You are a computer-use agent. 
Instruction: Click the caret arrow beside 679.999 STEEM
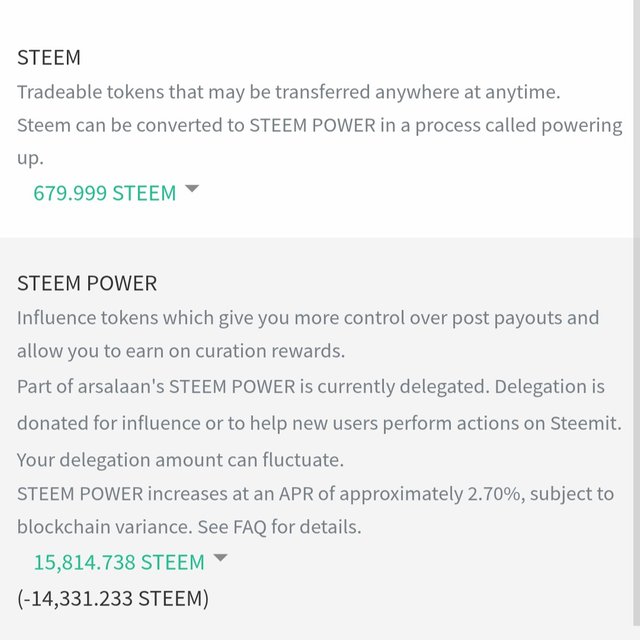(192, 188)
